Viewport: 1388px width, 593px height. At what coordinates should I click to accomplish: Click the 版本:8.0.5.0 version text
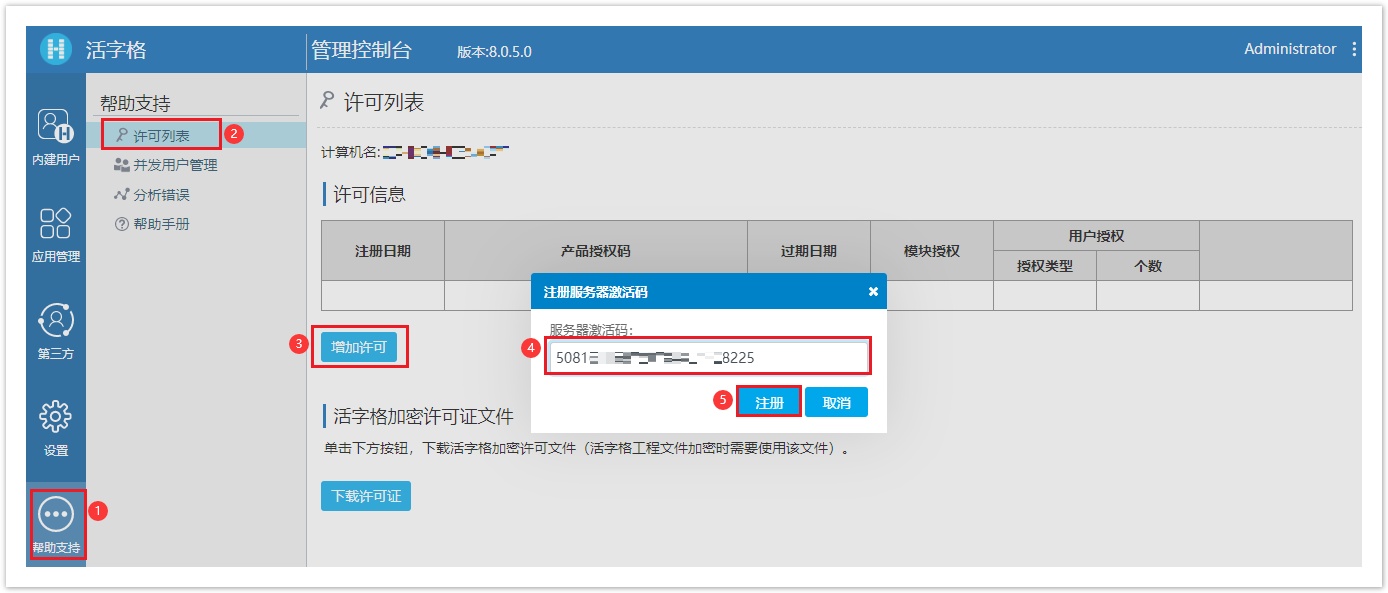[494, 51]
